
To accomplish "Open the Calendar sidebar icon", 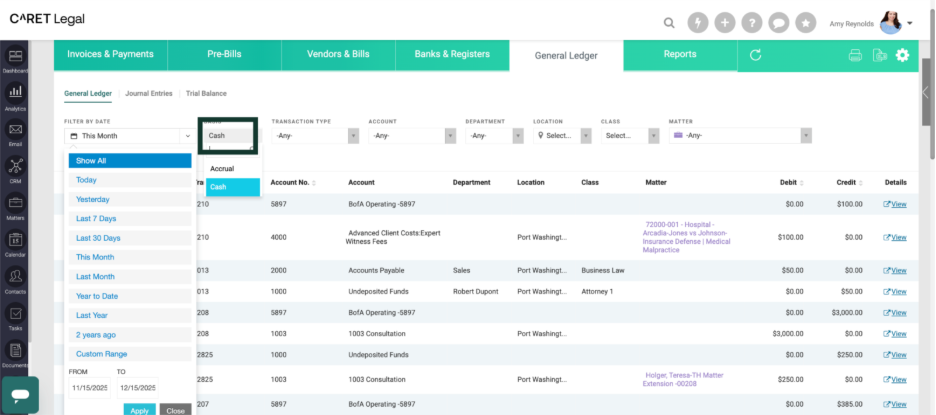I will (16, 239).
